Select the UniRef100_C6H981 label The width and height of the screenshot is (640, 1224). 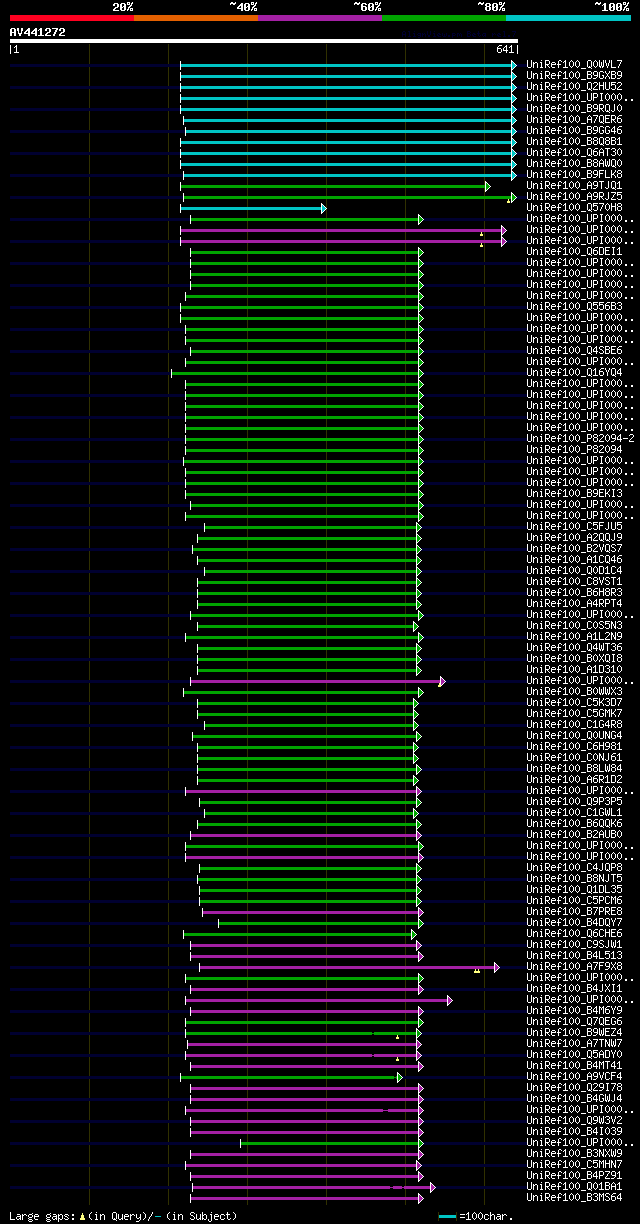pyautogui.click(x=574, y=746)
